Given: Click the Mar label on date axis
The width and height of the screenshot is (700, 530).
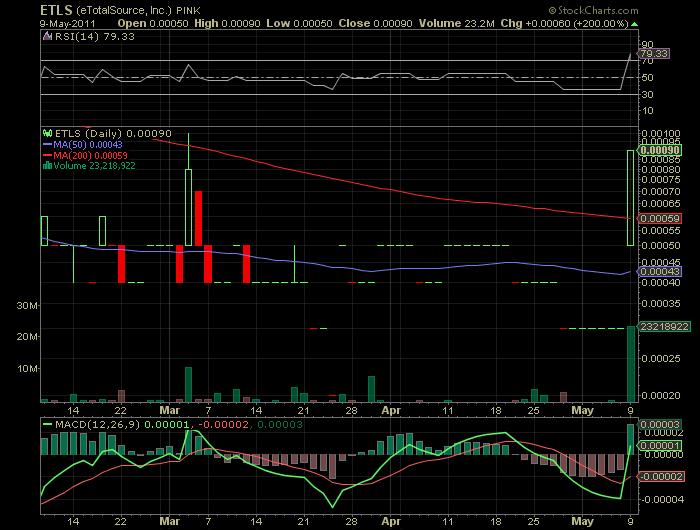Looking at the screenshot, I should coord(168,410).
